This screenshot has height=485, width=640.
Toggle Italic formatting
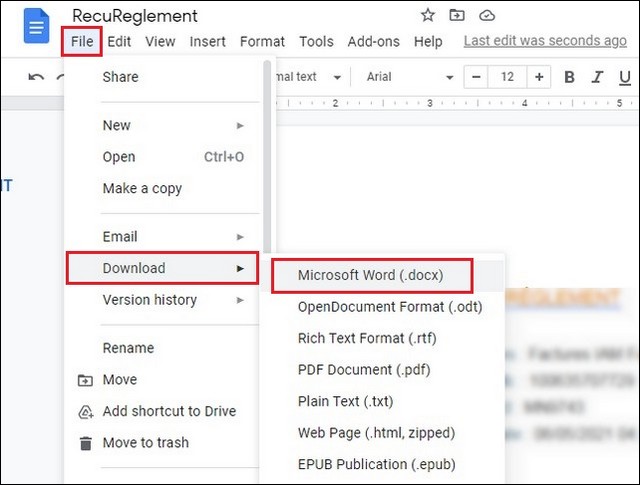(x=597, y=77)
